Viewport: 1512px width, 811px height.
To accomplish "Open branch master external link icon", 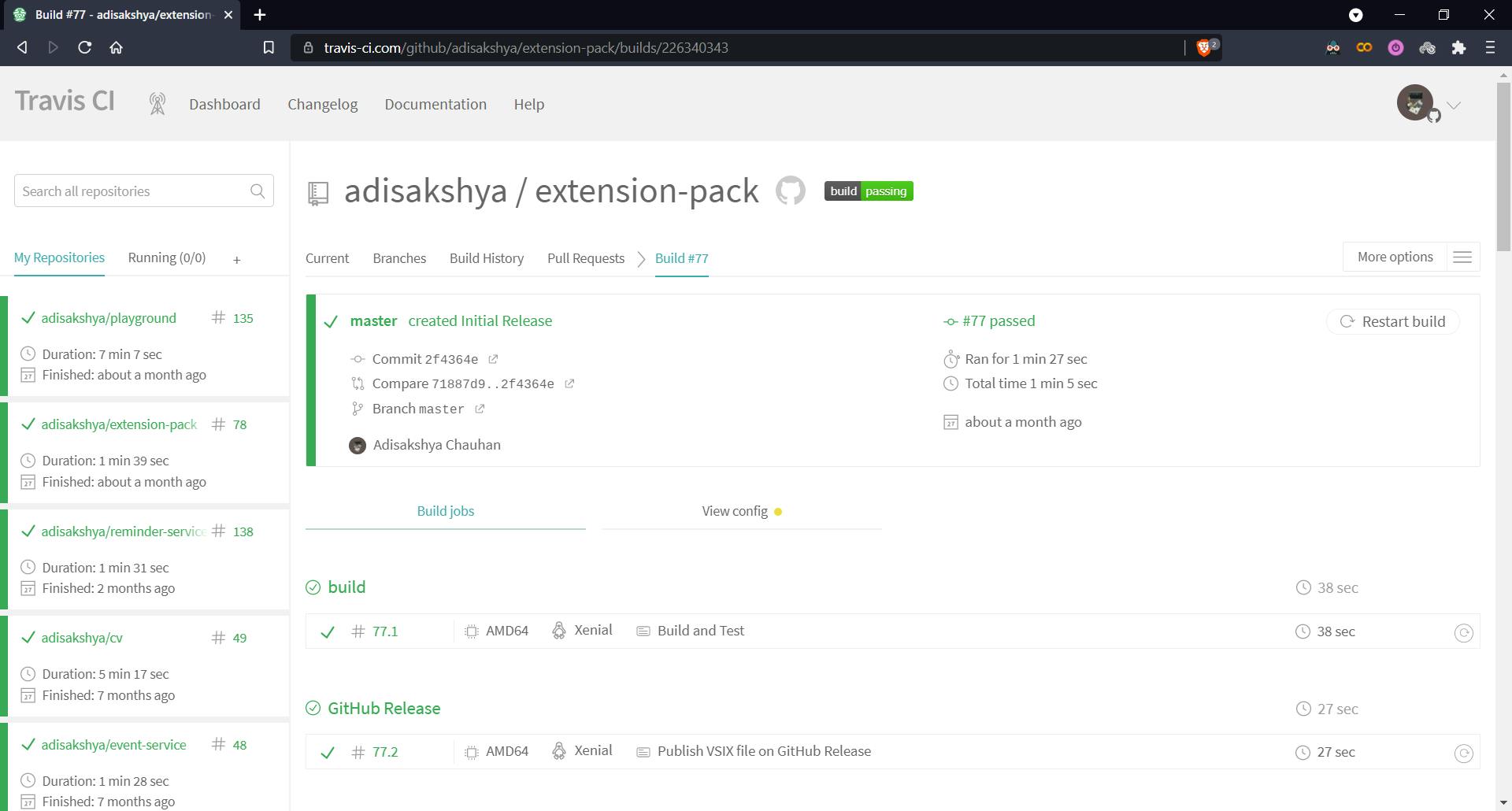I will pyautogui.click(x=480, y=409).
